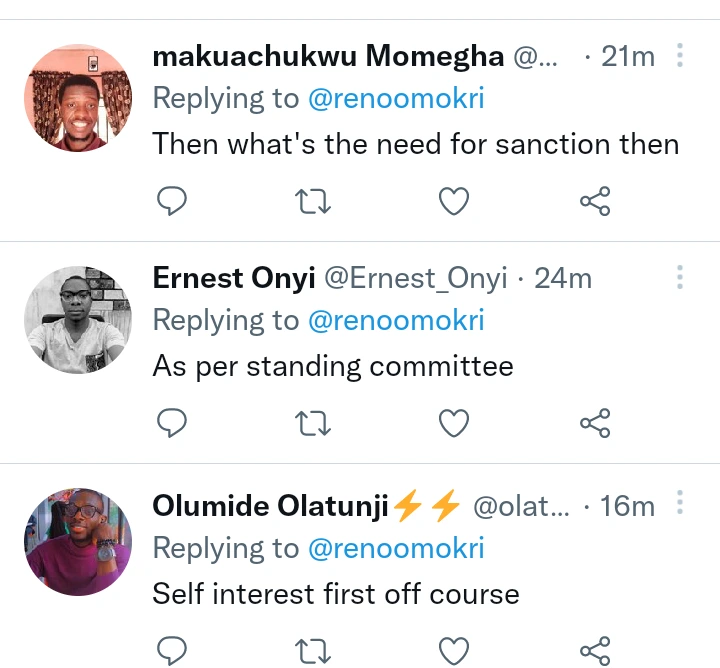The width and height of the screenshot is (720, 668).
Task: Open more options for makuachukwu Momegha's tweet
Action: (680, 55)
